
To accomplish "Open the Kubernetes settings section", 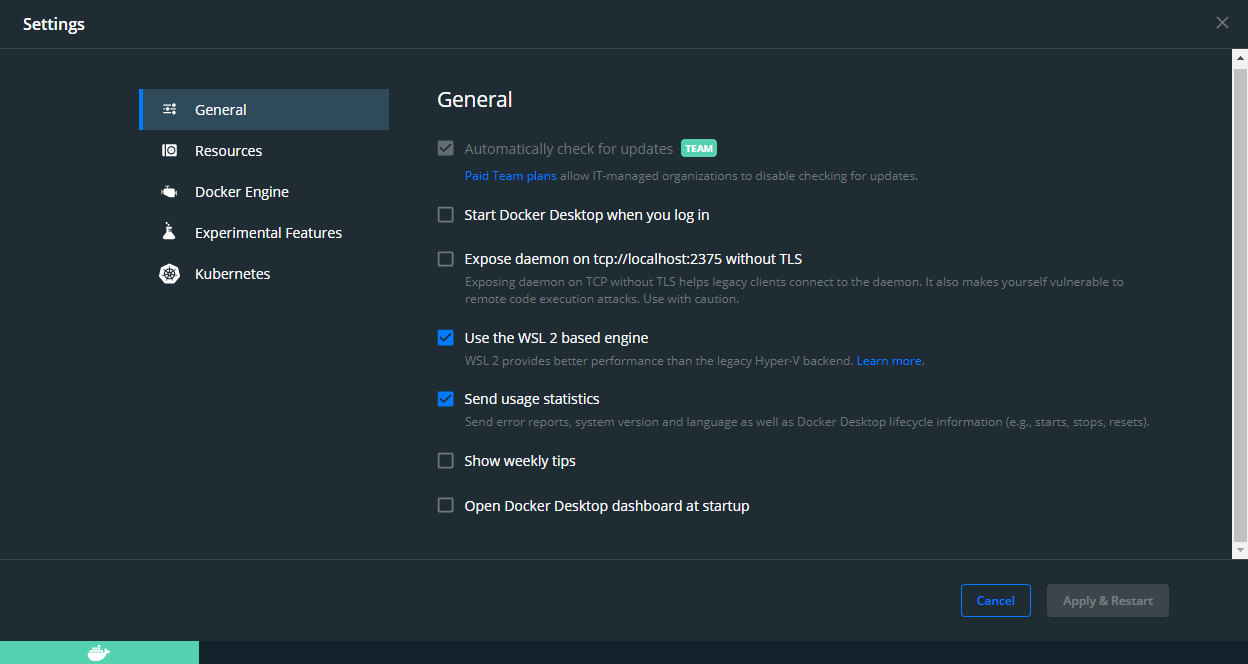I will point(264,274).
